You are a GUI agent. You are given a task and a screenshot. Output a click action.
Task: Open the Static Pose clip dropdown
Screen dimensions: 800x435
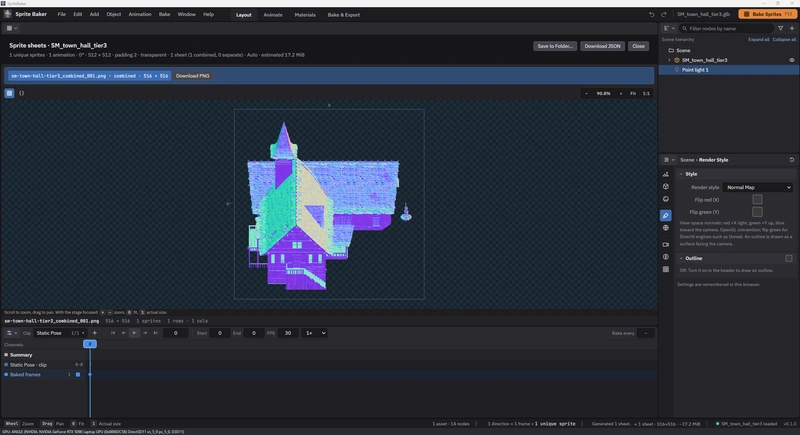point(61,333)
